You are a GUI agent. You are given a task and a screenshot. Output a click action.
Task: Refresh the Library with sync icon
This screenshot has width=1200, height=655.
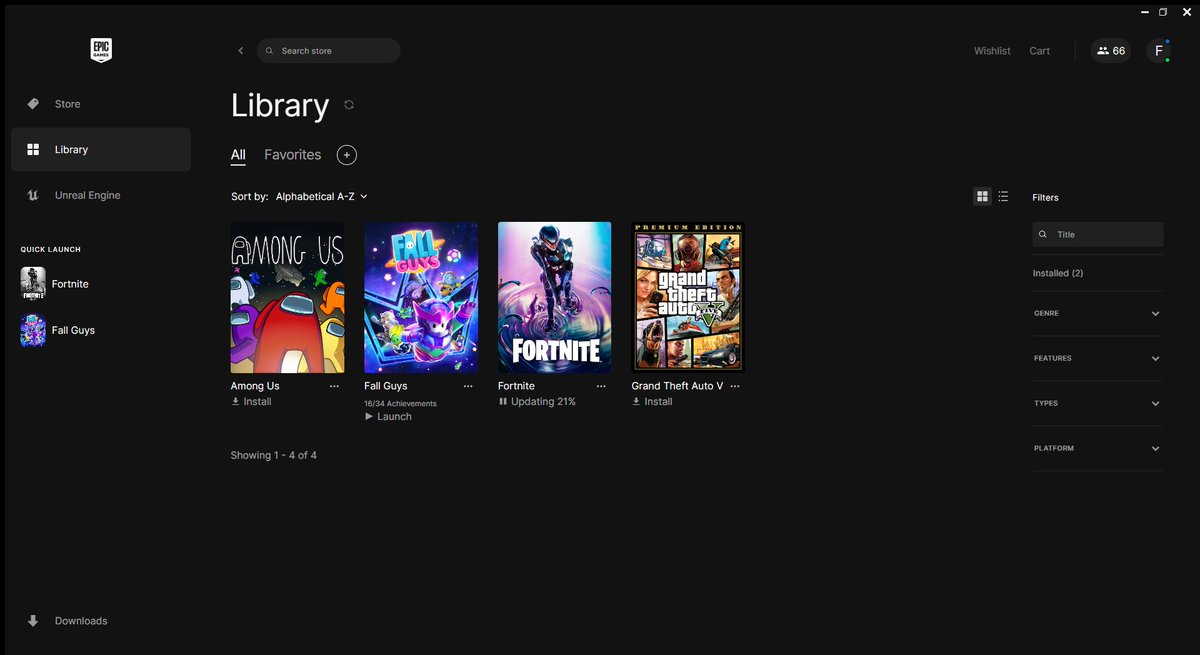[x=349, y=105]
